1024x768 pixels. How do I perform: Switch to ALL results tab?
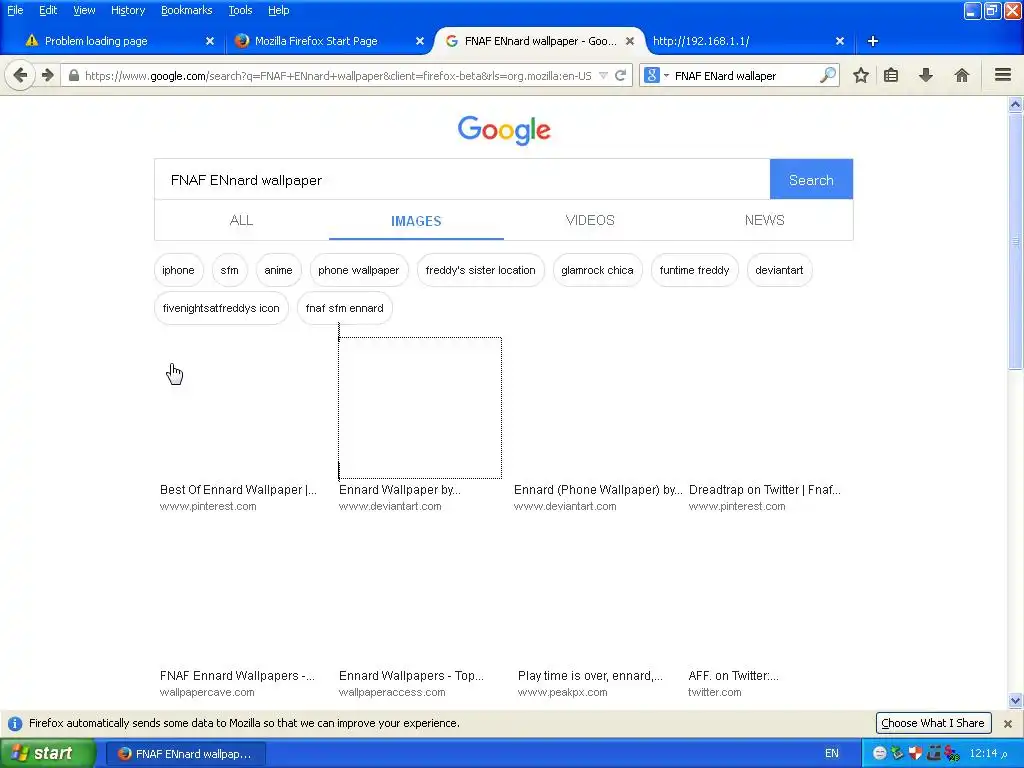(x=241, y=220)
